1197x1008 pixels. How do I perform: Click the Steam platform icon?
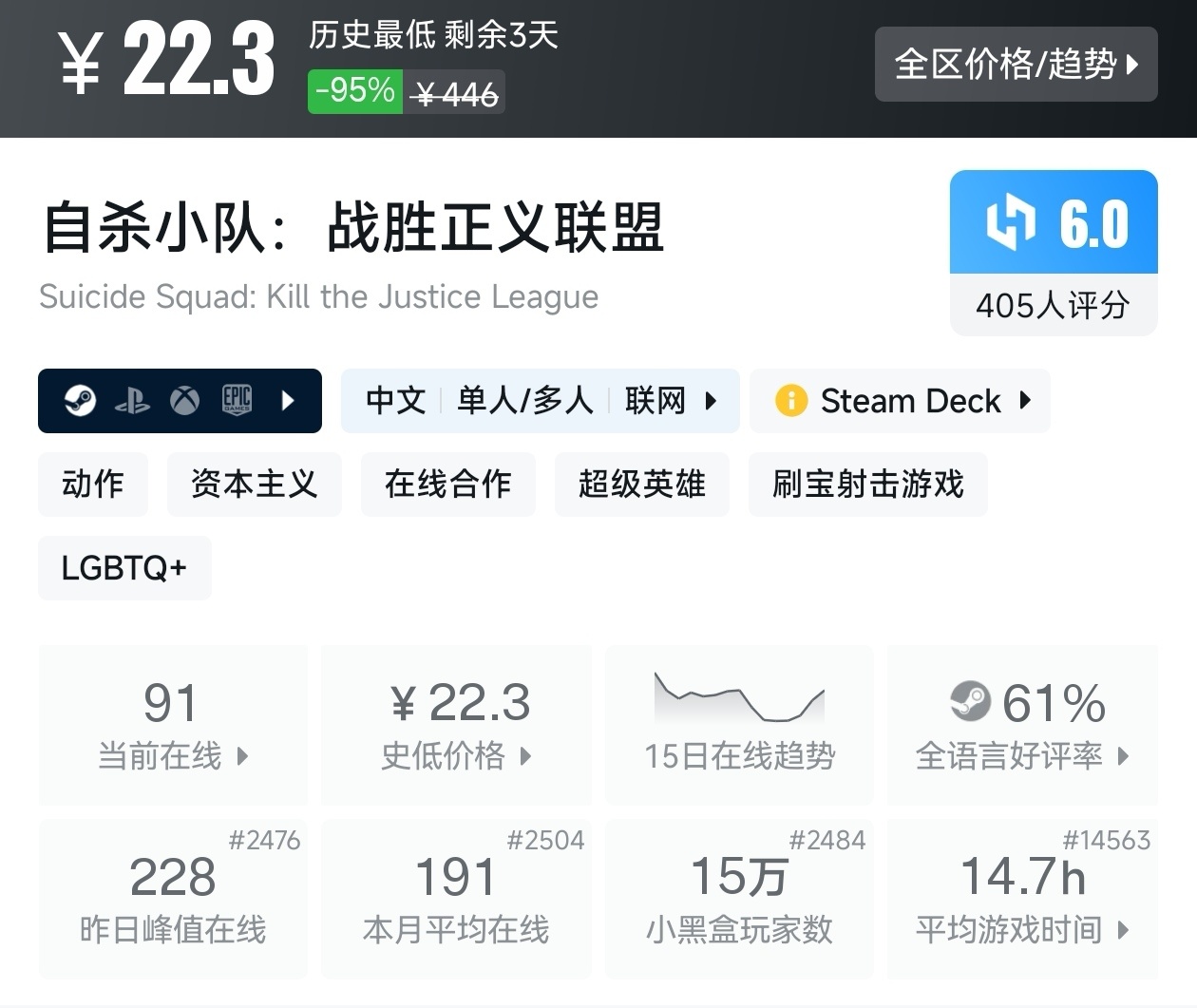80,401
